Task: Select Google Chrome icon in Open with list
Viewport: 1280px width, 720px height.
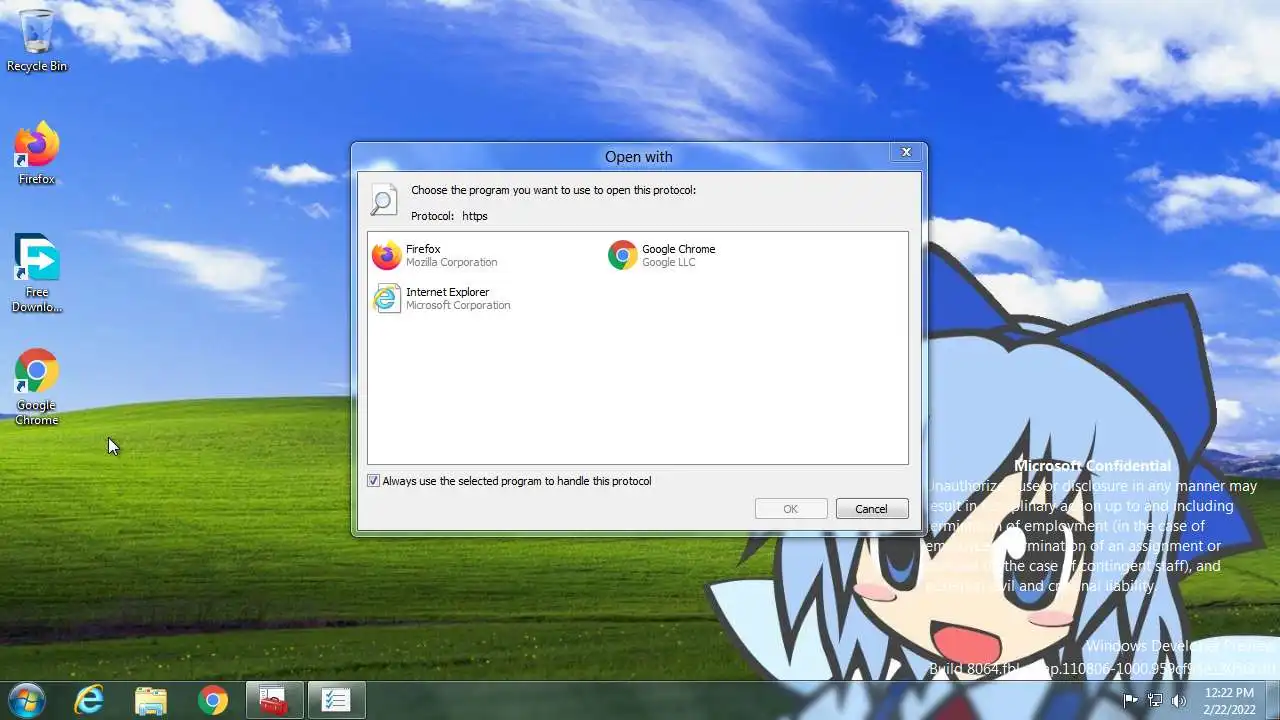Action: pyautogui.click(x=623, y=256)
